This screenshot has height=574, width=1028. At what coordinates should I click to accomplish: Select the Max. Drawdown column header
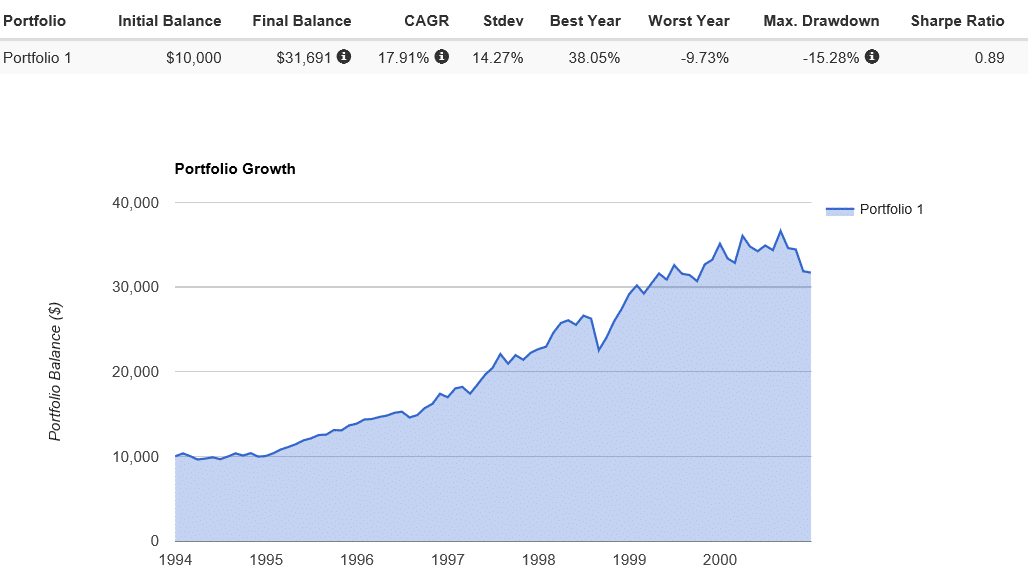pos(821,21)
